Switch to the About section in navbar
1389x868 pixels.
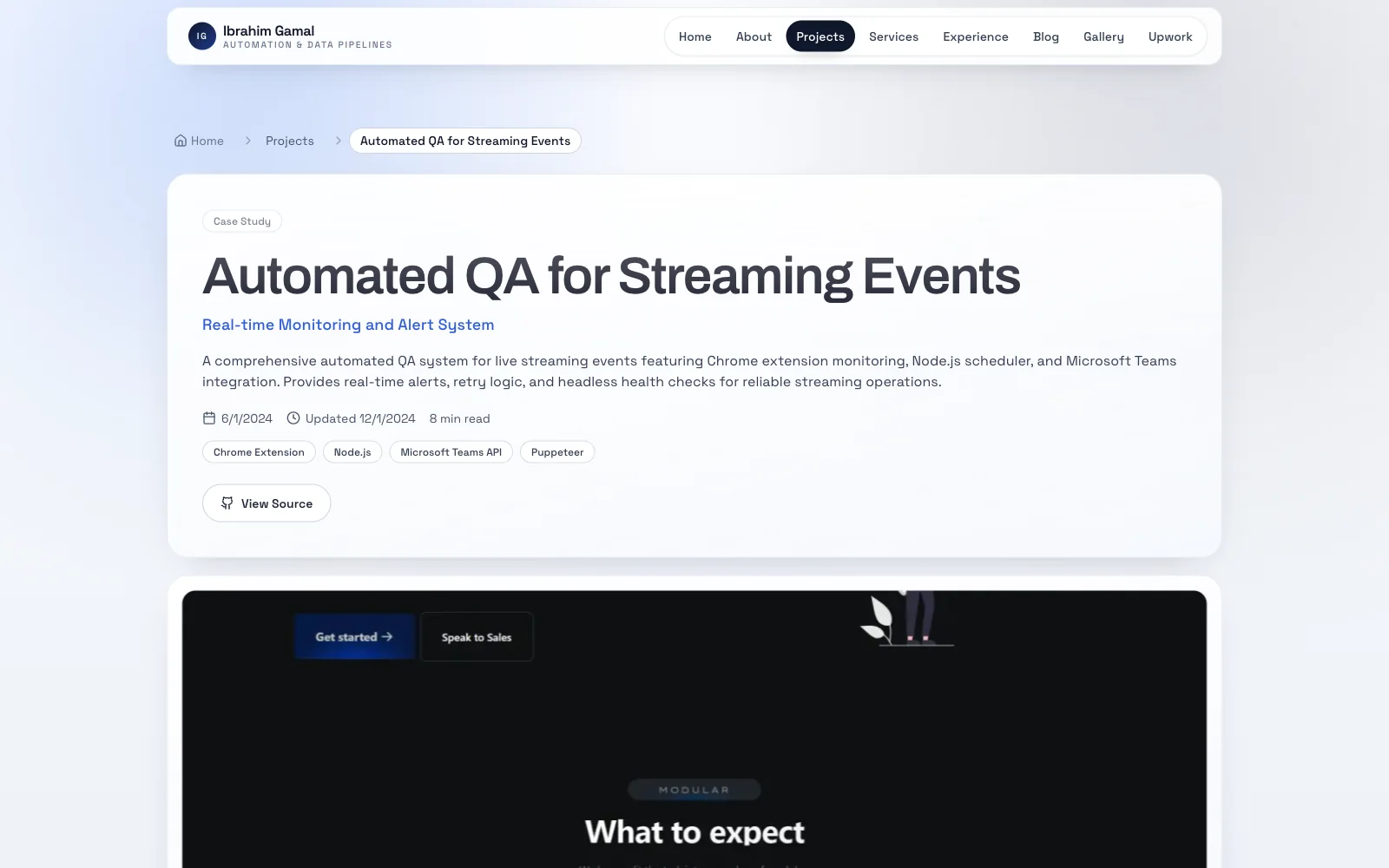(753, 36)
